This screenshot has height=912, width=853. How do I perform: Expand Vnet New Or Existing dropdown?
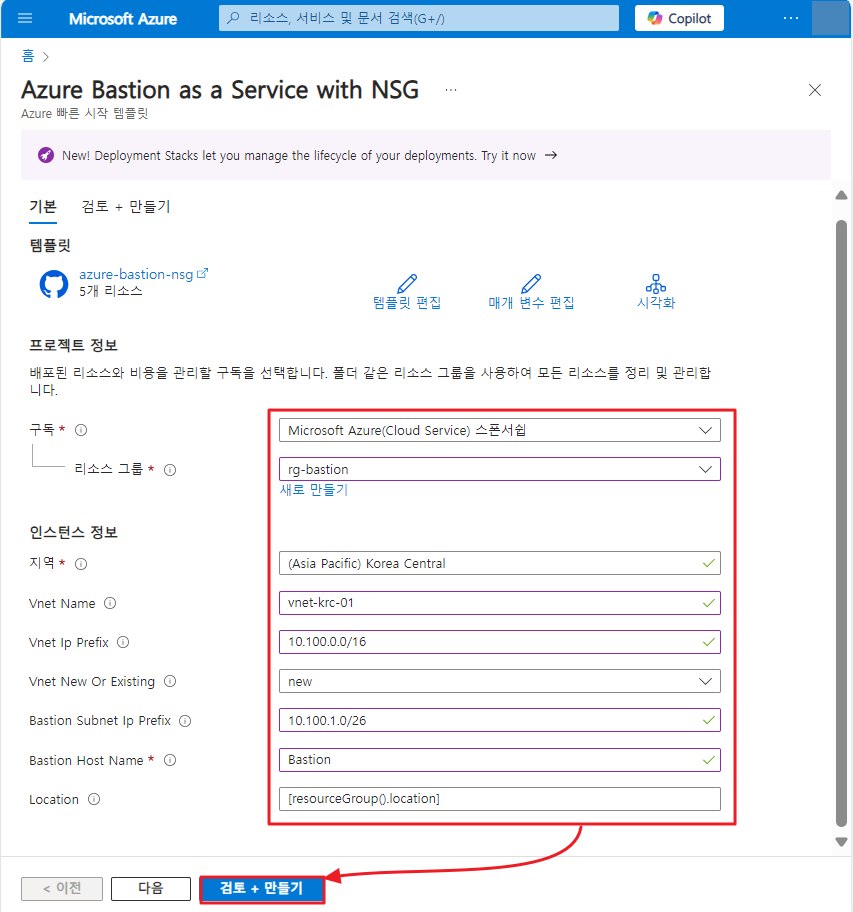pyautogui.click(x=499, y=681)
